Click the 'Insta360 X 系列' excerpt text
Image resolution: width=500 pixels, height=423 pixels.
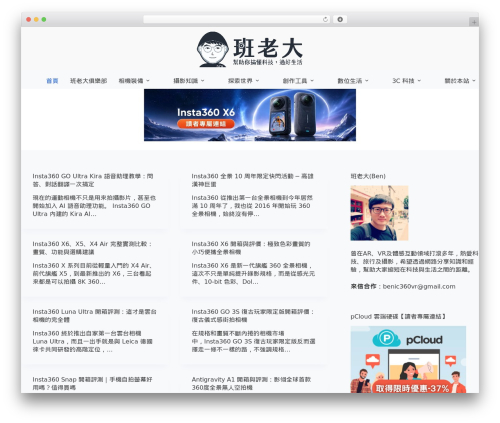click(92, 273)
